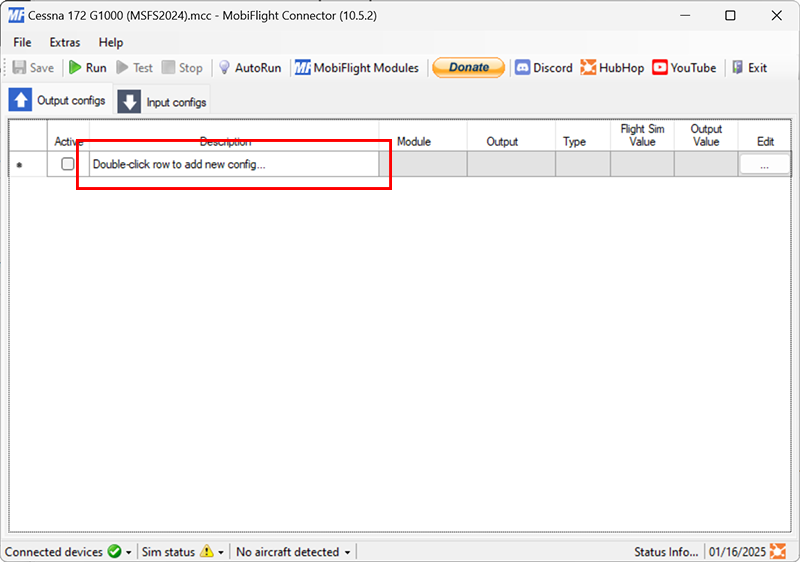
Task: Click the Exit toolbar button
Action: (750, 68)
